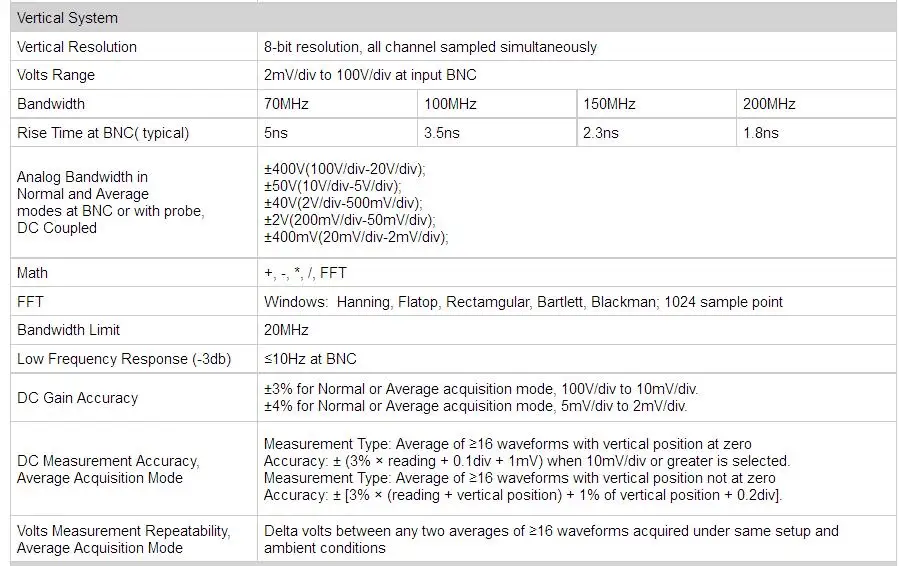Select the 3.5ns rise time value
The width and height of the screenshot is (912, 566).
[441, 133]
